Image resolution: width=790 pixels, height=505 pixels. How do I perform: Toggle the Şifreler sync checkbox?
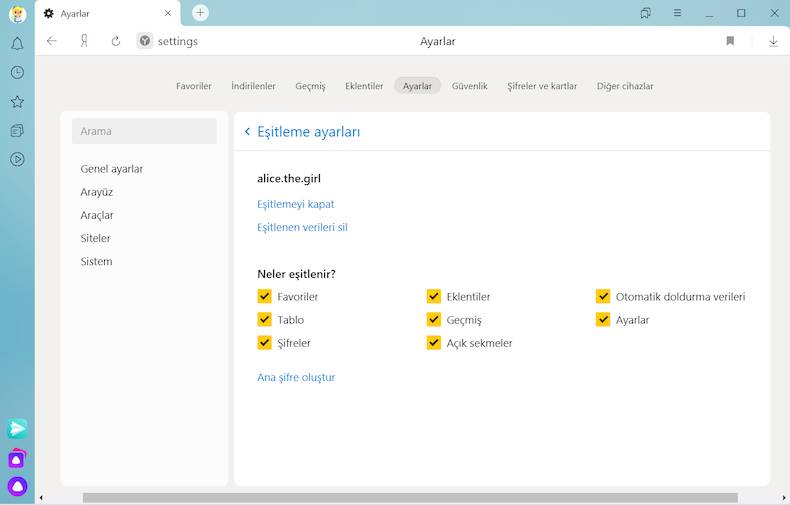tap(265, 343)
